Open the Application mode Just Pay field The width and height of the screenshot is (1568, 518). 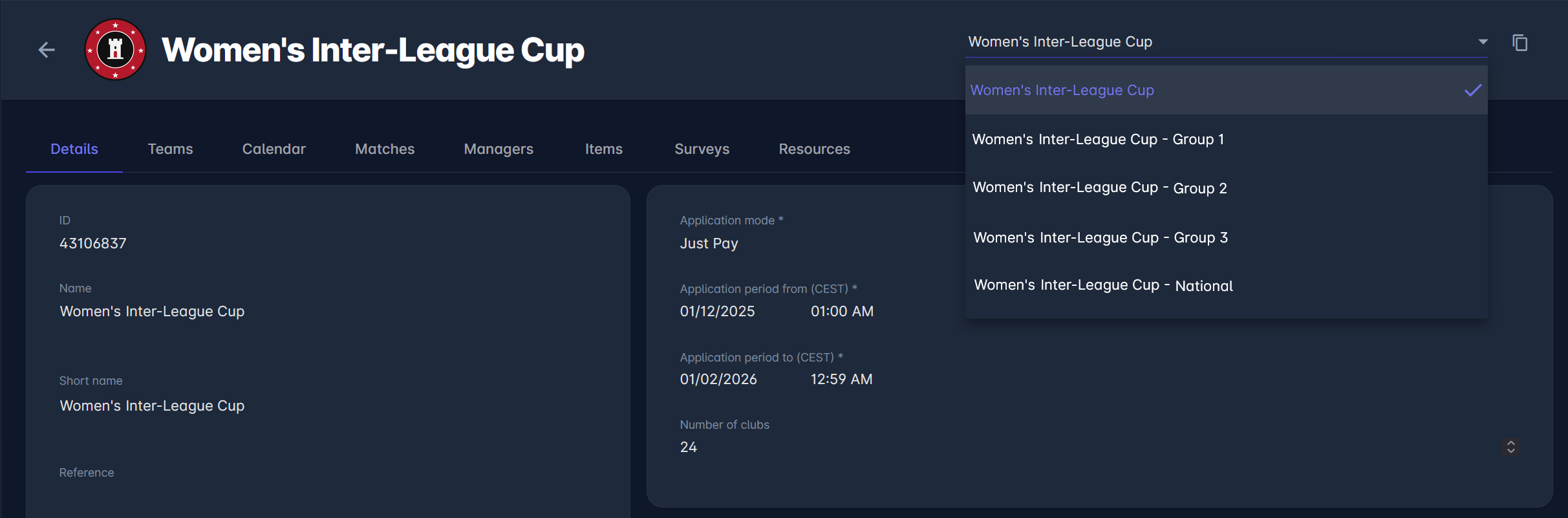coord(709,243)
